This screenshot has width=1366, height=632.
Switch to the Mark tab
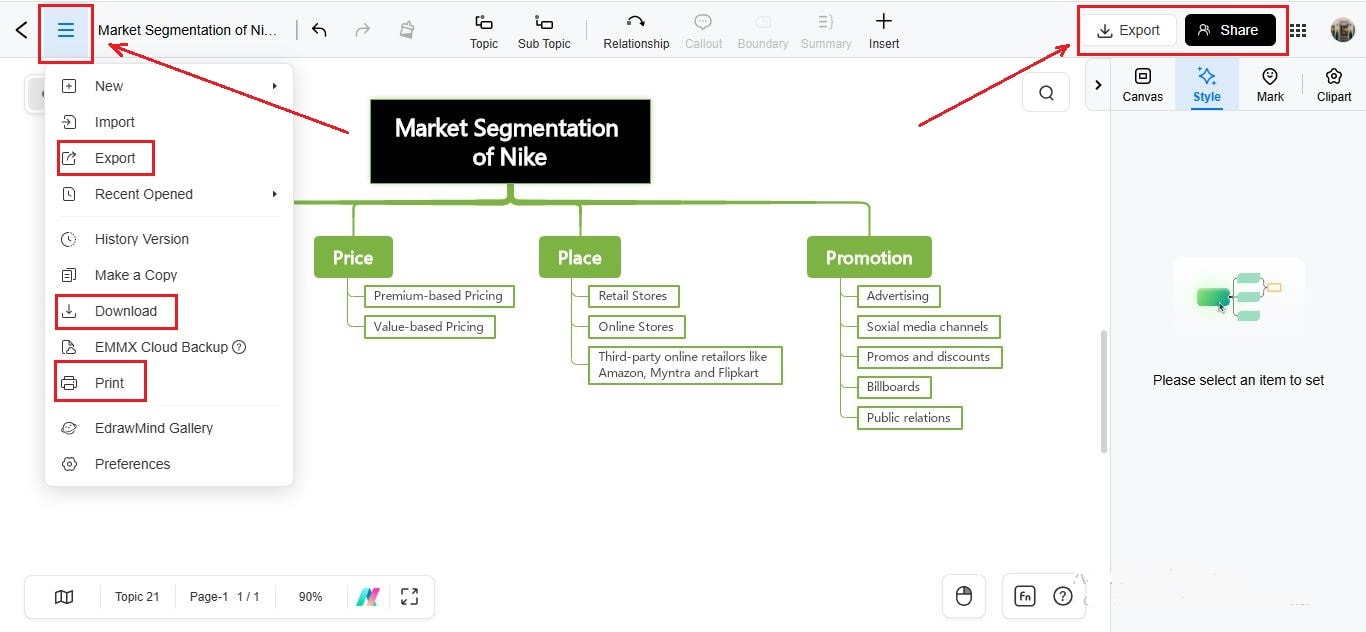coord(1270,85)
